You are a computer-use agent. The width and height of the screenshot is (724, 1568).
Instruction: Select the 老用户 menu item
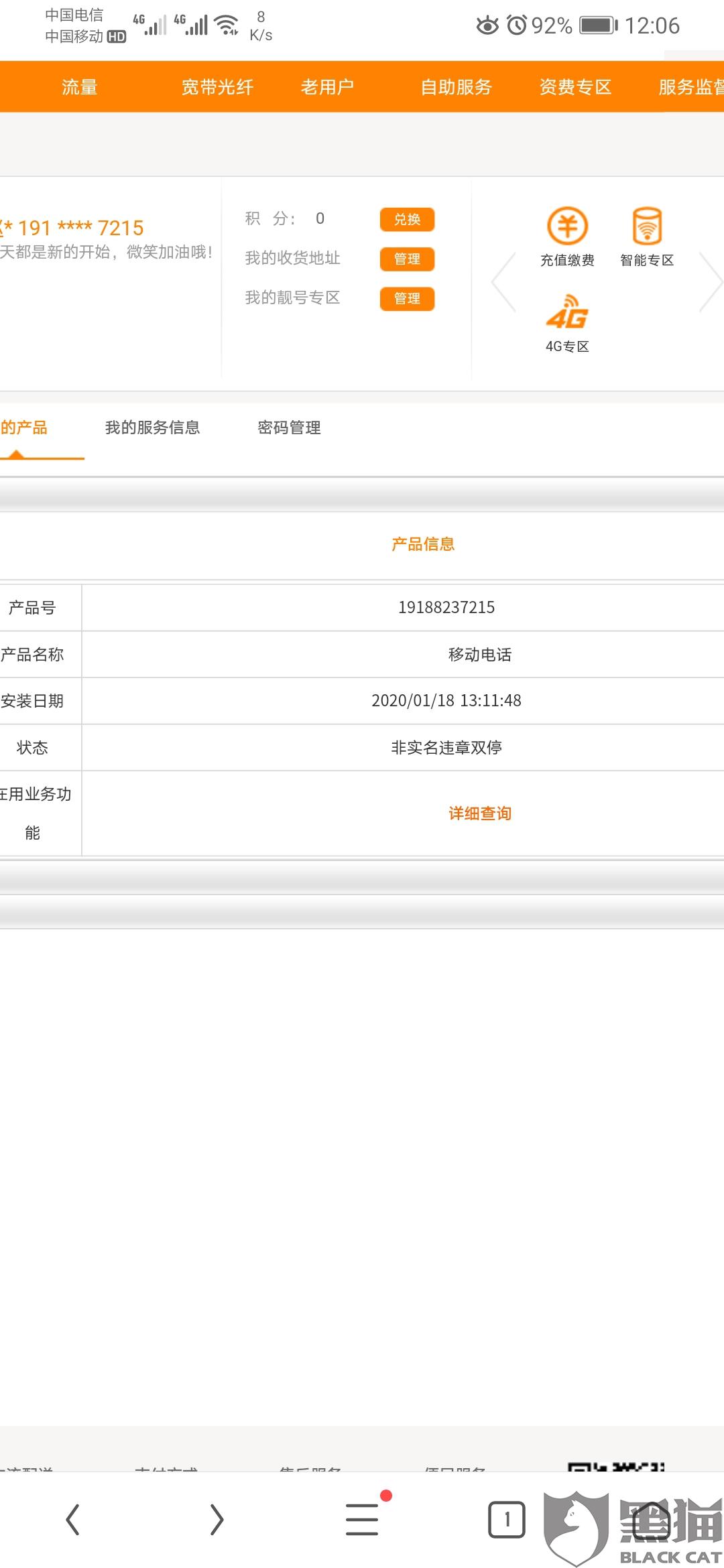327,87
